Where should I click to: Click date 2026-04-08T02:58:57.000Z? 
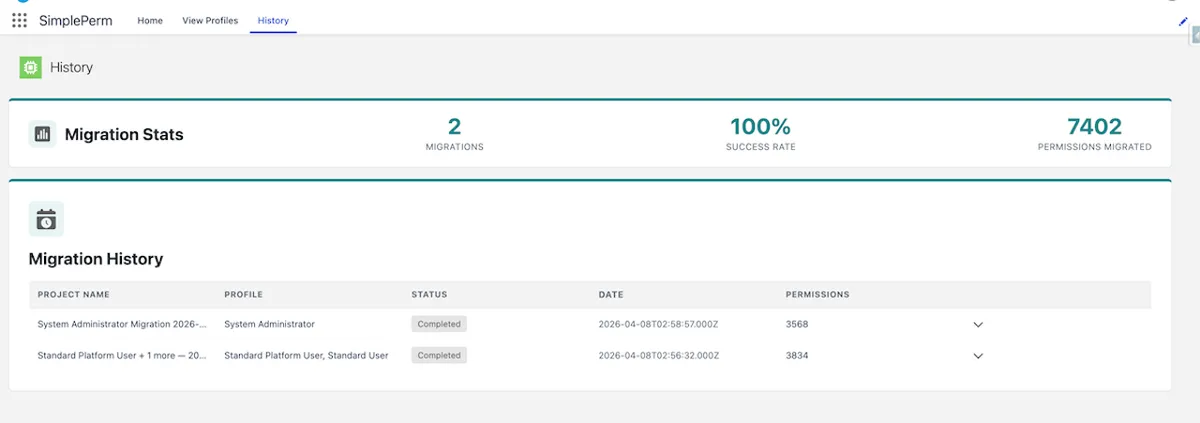tap(658, 324)
